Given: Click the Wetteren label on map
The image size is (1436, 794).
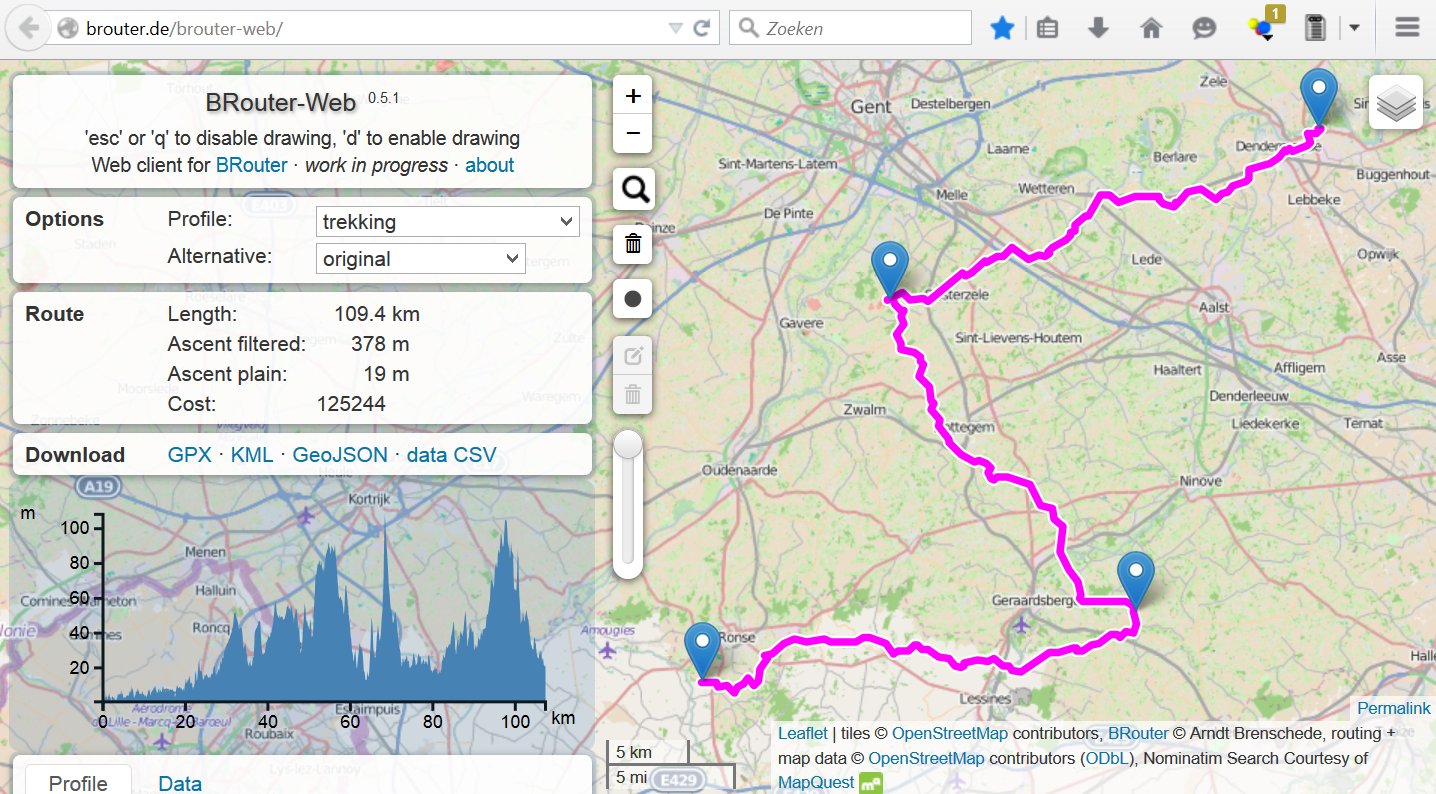Looking at the screenshot, I should click(x=1046, y=188).
